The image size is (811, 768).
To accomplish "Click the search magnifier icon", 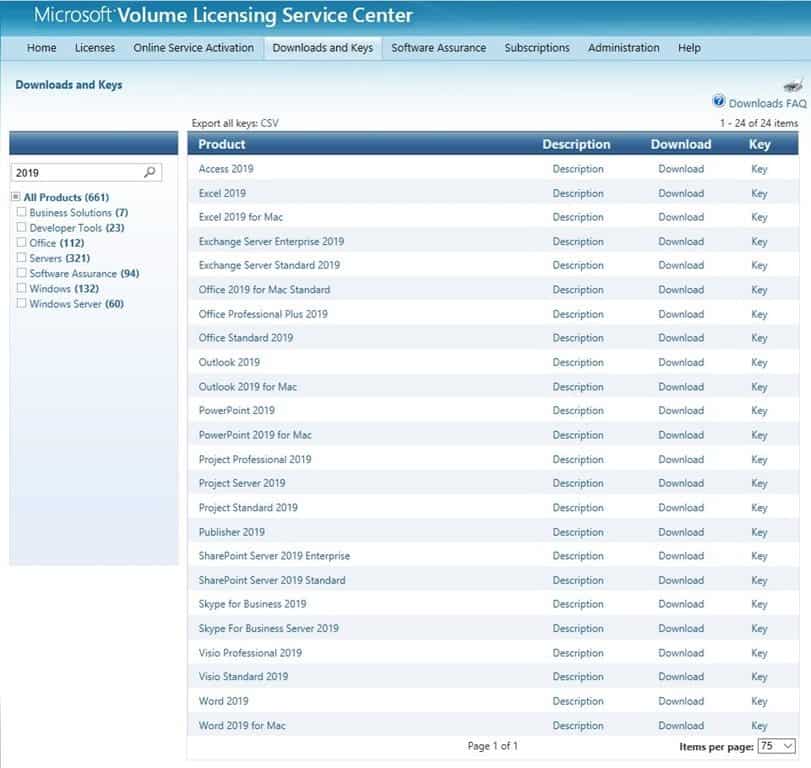I will (x=150, y=172).
